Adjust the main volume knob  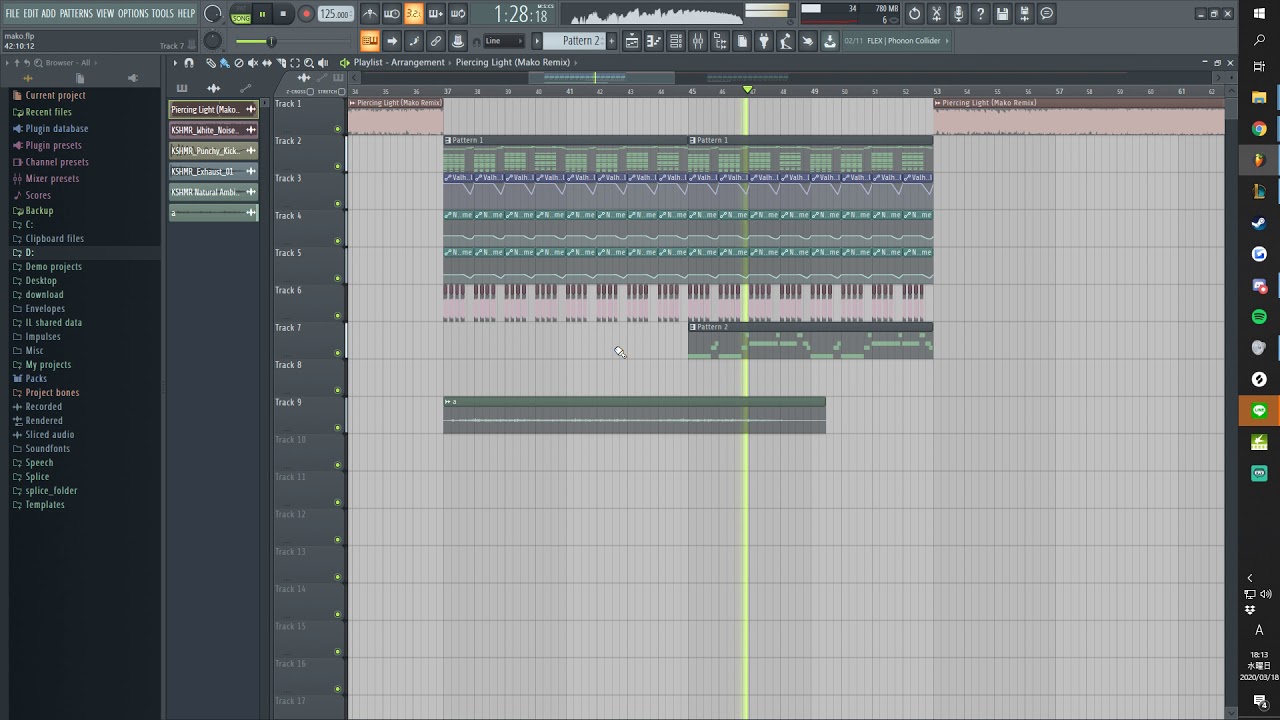point(212,14)
